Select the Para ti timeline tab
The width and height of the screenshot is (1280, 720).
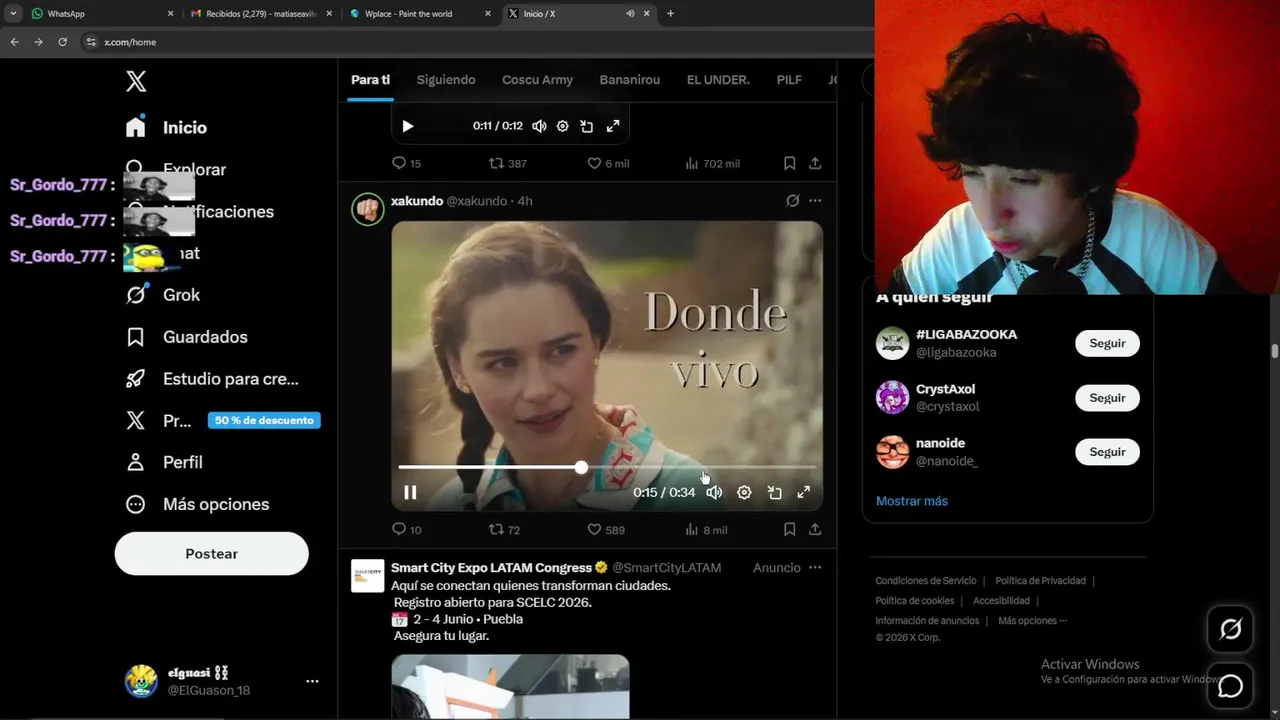pos(370,80)
